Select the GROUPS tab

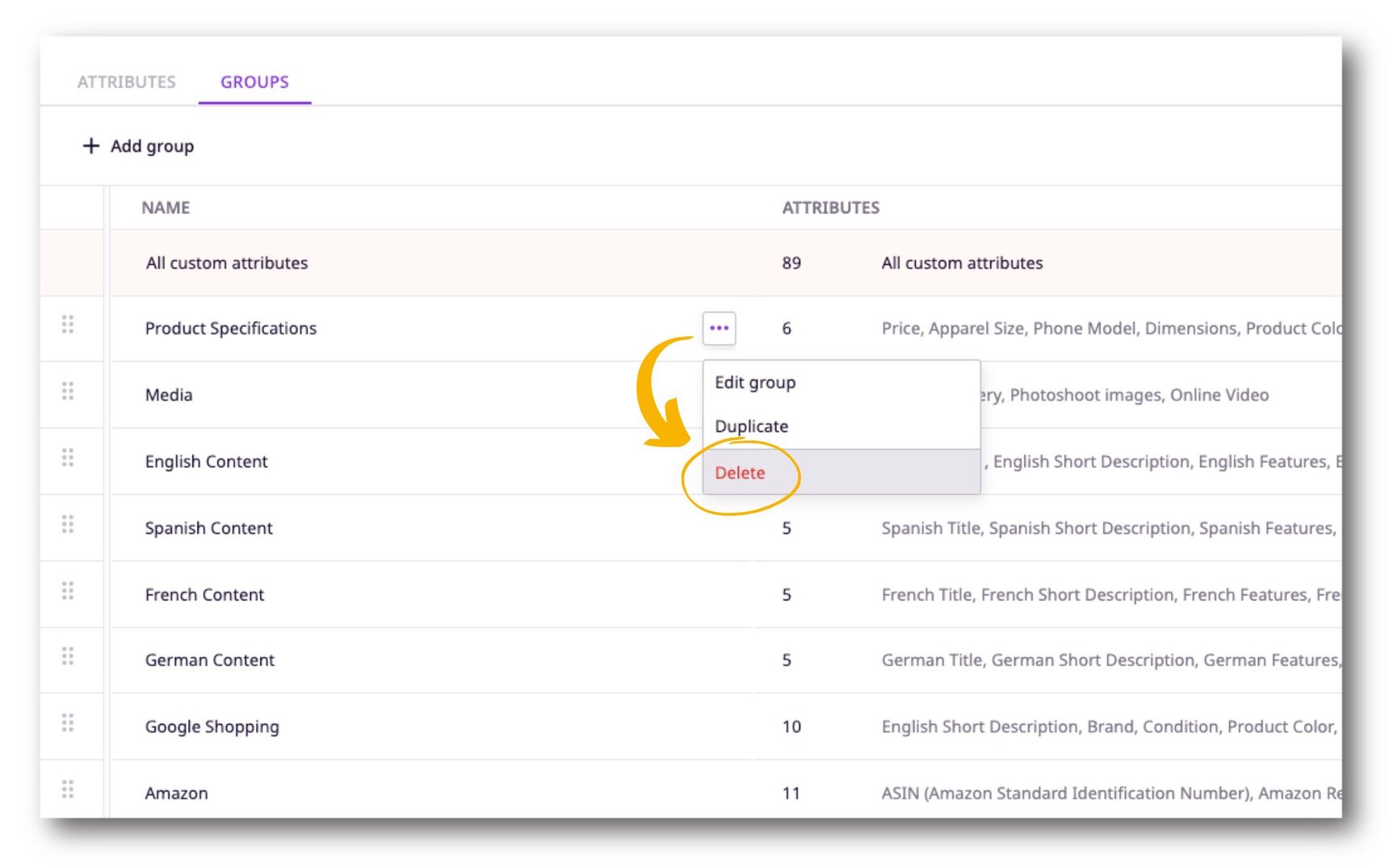coord(254,82)
